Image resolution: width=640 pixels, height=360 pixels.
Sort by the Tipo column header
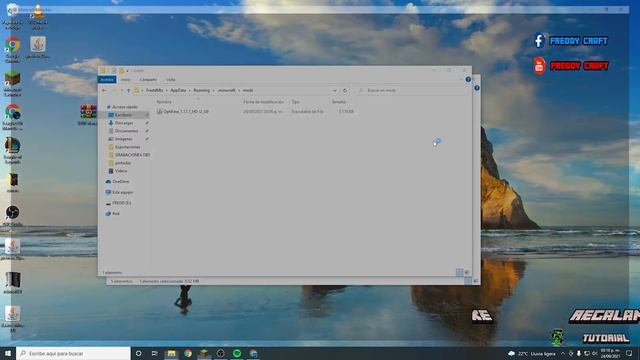coord(296,102)
